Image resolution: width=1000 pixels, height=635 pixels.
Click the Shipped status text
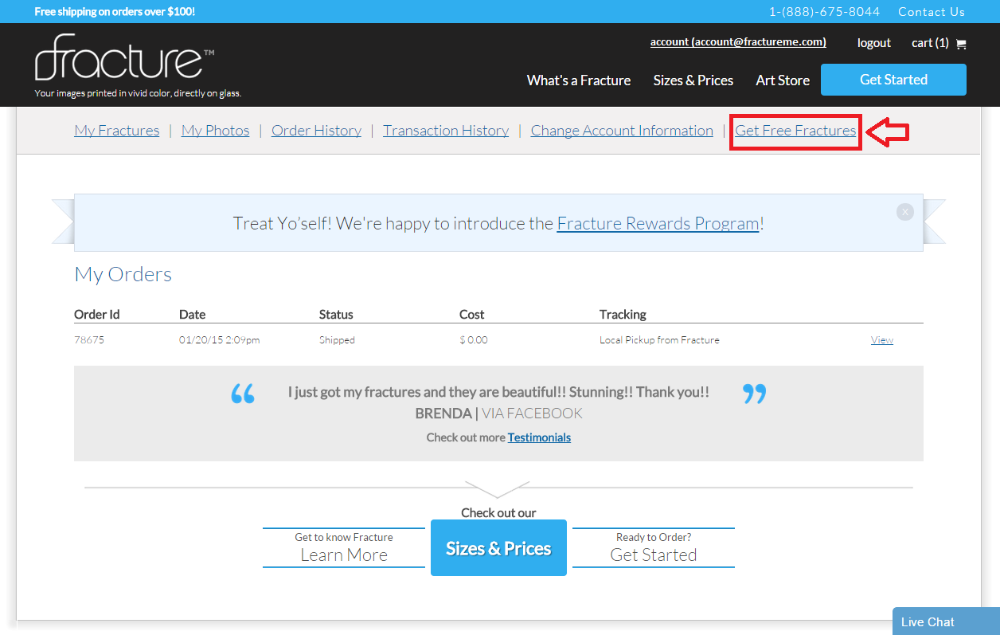(337, 340)
